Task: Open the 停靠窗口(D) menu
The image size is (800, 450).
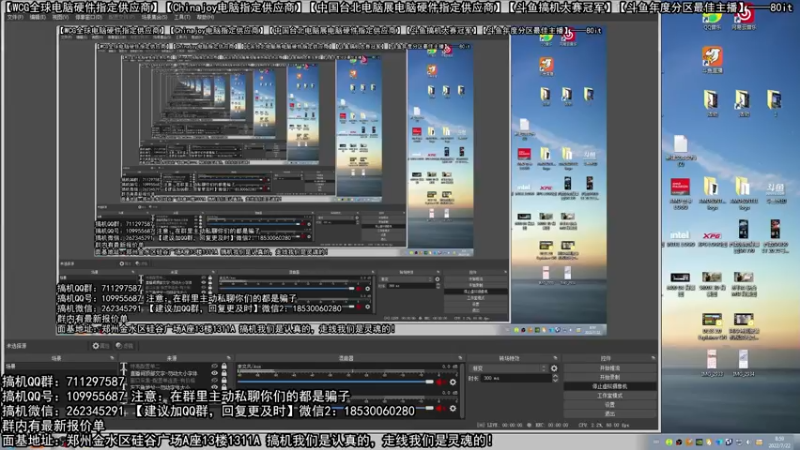Action: click(x=89, y=17)
